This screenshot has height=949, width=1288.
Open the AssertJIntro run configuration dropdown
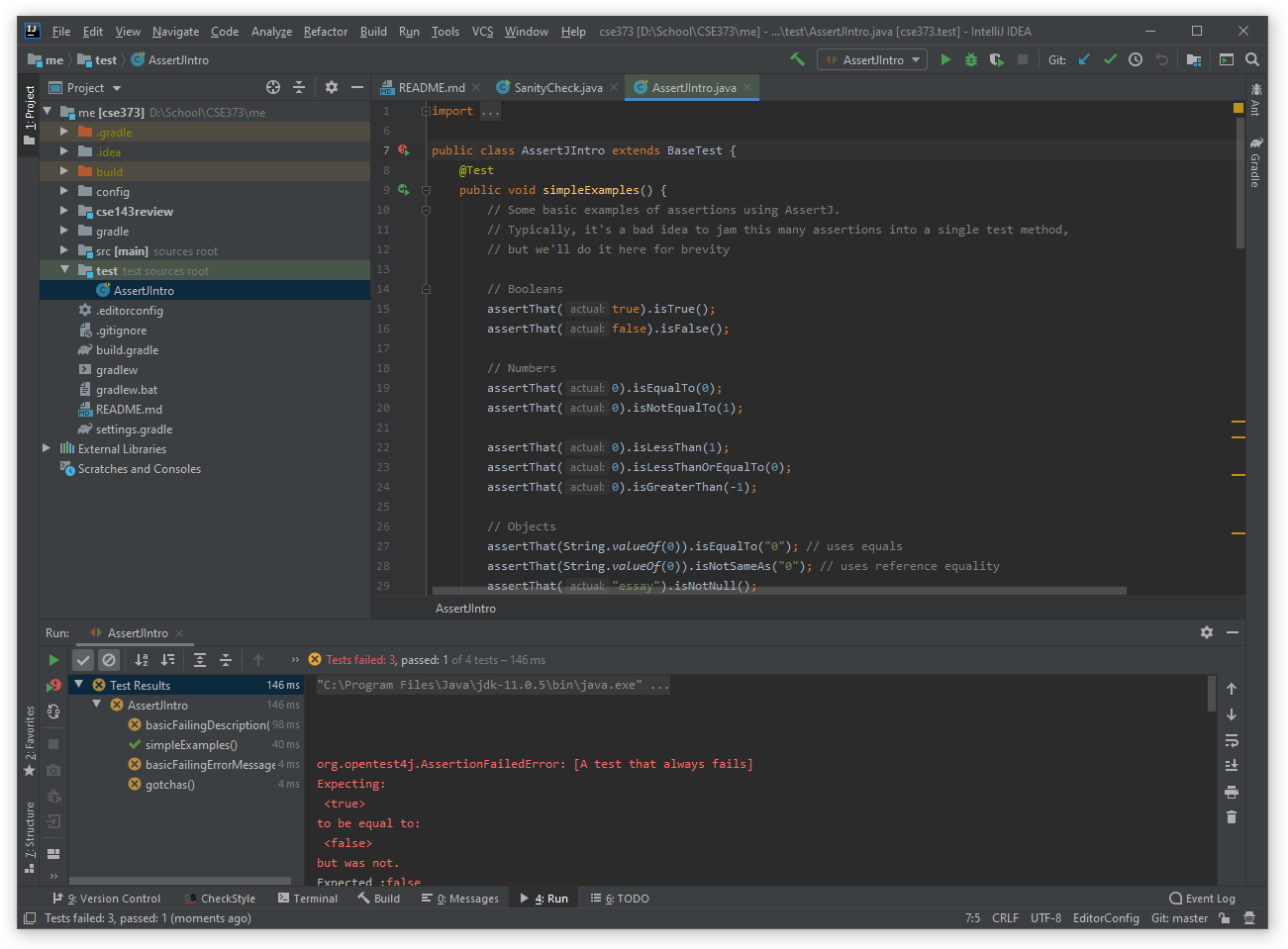[x=873, y=59]
